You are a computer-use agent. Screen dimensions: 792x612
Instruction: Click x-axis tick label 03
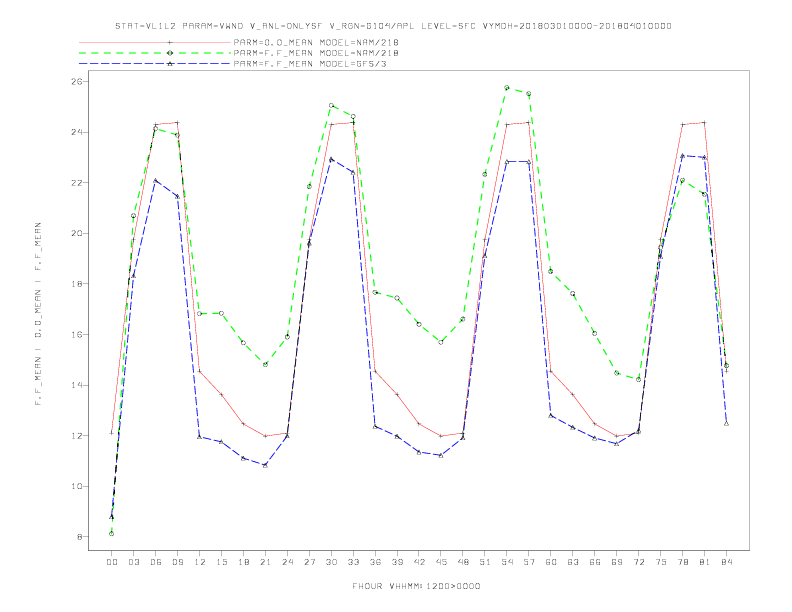click(x=133, y=562)
